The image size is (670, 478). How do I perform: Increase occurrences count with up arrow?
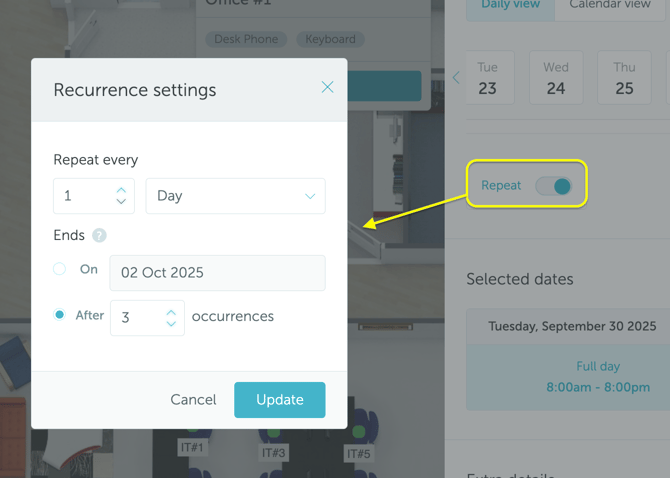coord(171,311)
